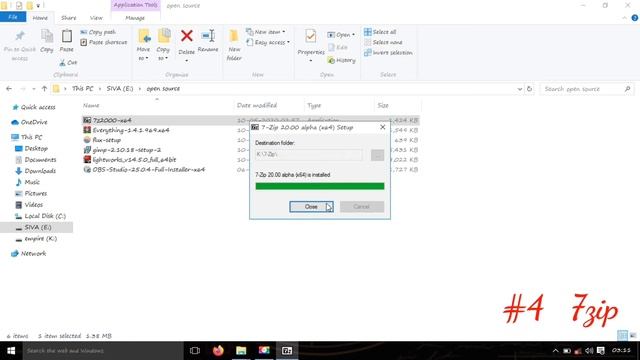This screenshot has width=640, height=360.
Task: Switch to the Share ribbon tab
Action: pyautogui.click(x=69, y=18)
